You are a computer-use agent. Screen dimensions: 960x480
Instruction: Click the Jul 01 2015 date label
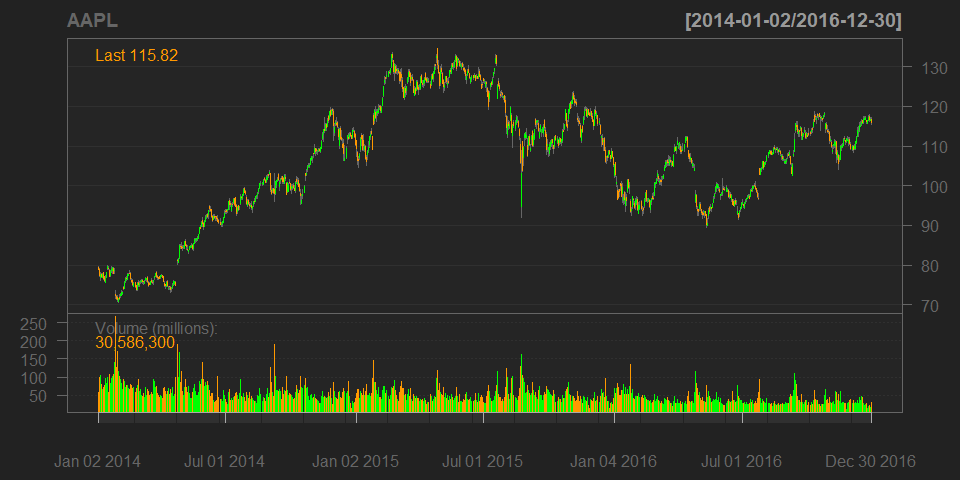(x=481, y=461)
